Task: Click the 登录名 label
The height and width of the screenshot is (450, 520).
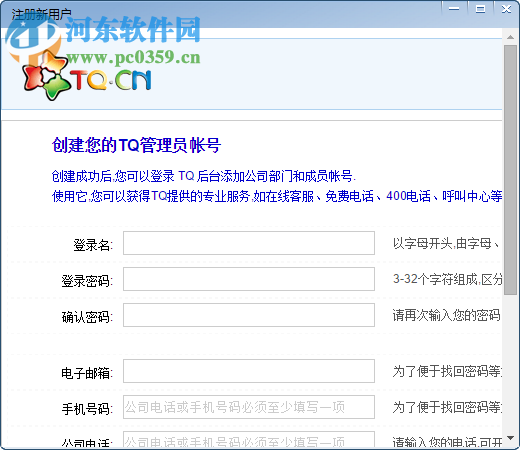Action: tap(93, 245)
